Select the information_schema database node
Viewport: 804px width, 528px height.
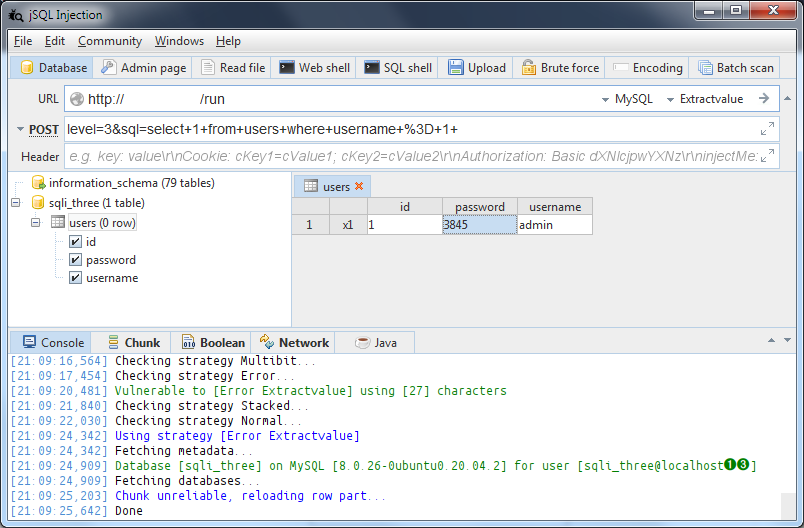pyautogui.click(x=132, y=183)
